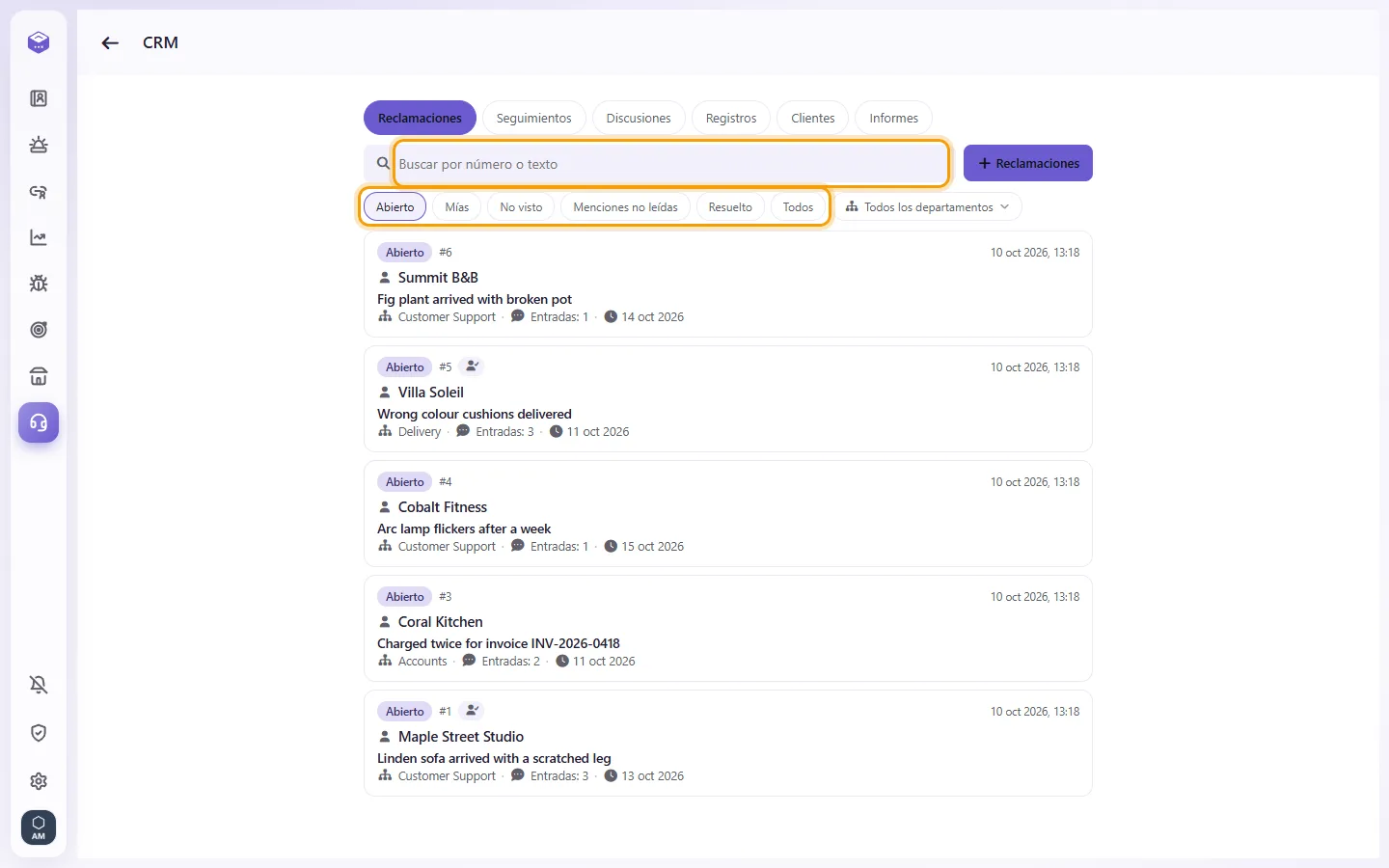Go to the Registros tab
1389x868 pixels.
[x=731, y=118]
